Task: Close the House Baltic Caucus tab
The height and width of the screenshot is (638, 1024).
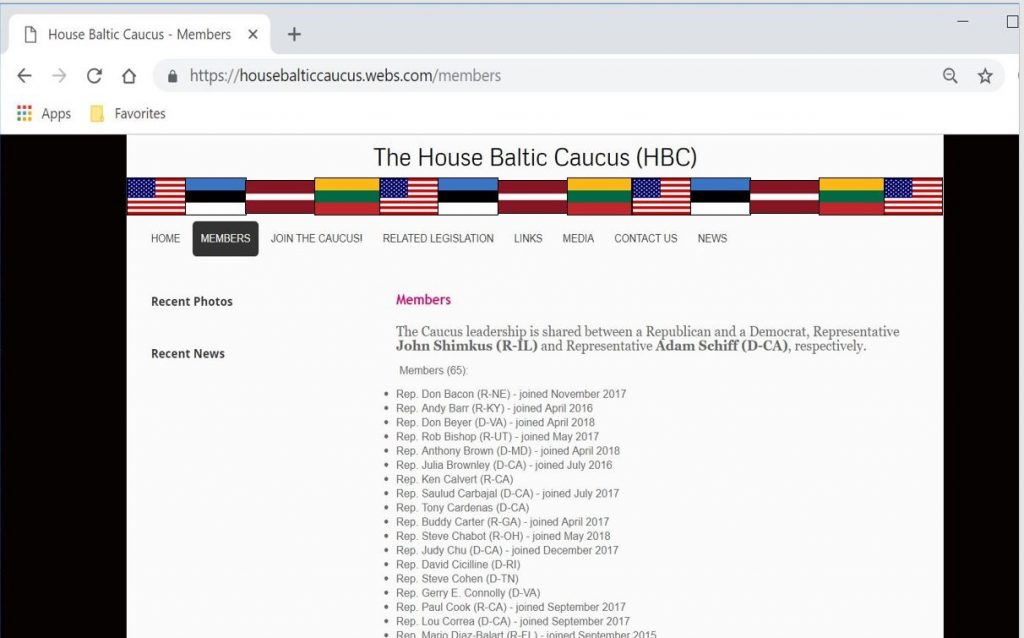Action: (x=253, y=34)
